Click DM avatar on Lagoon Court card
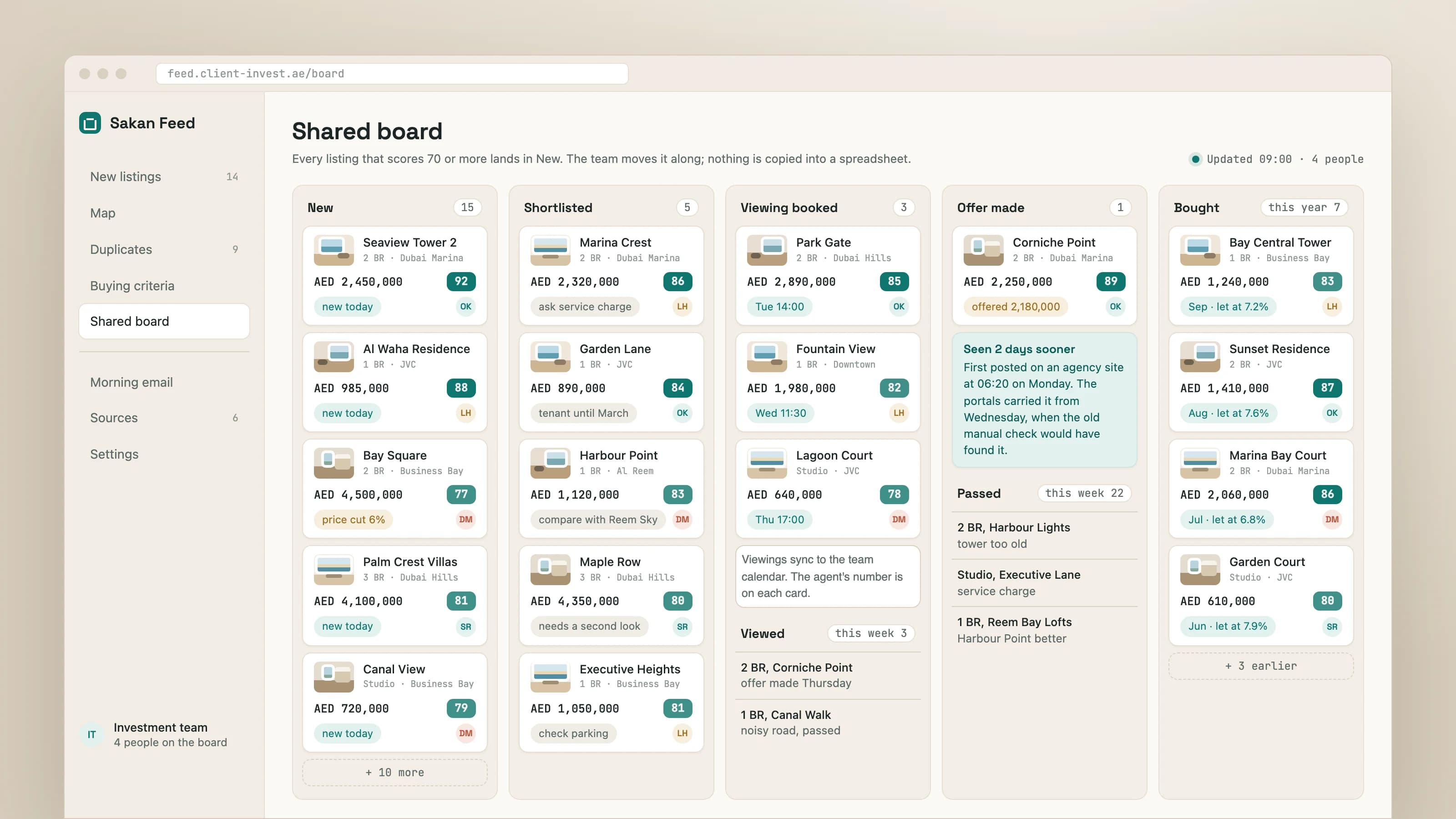The width and height of the screenshot is (1456, 819). coord(898,520)
